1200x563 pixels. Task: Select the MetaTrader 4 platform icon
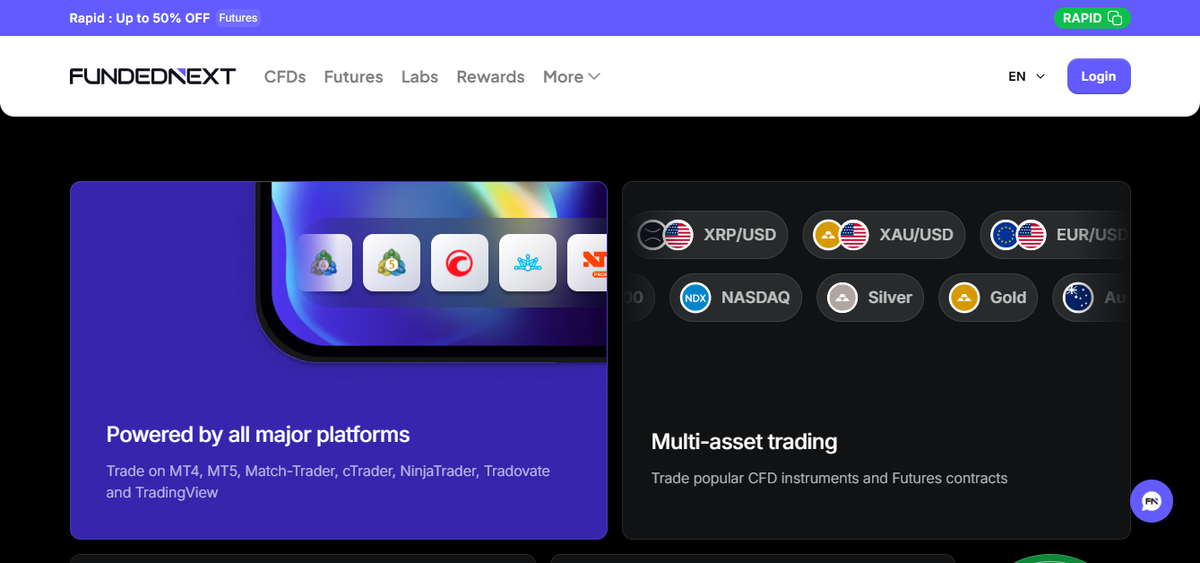click(x=324, y=263)
